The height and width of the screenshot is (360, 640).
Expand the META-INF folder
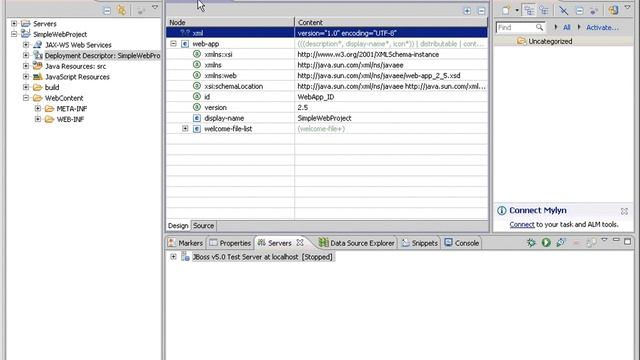(38, 109)
